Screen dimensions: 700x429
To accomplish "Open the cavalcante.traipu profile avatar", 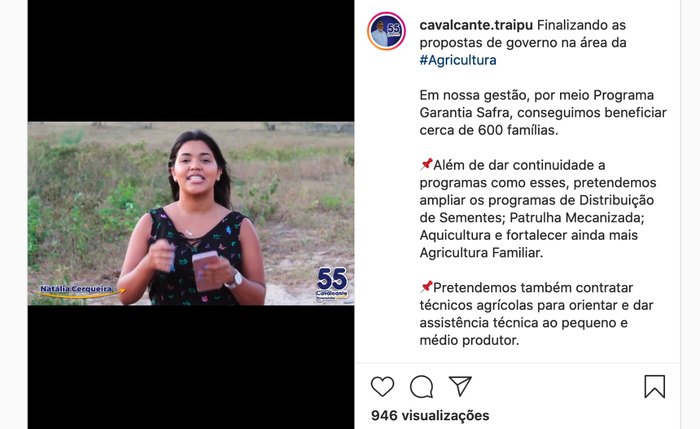I will (387, 31).
